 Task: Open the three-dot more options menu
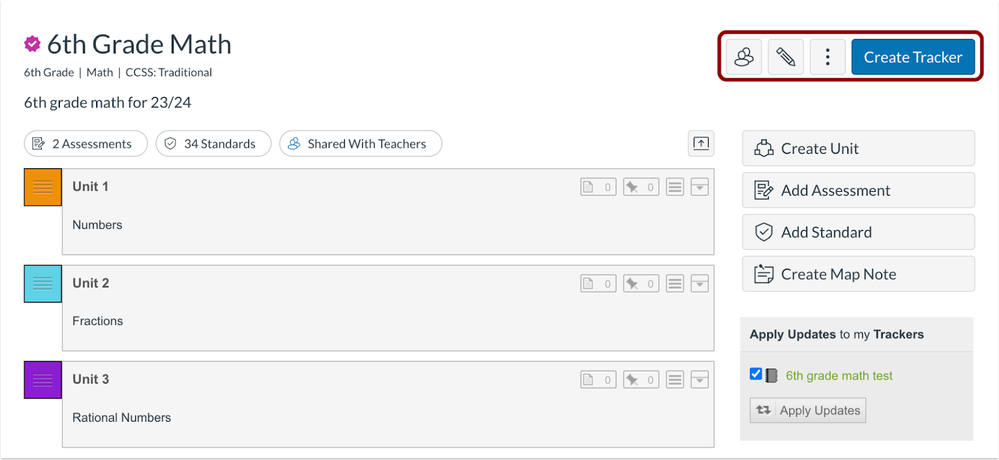coord(828,57)
